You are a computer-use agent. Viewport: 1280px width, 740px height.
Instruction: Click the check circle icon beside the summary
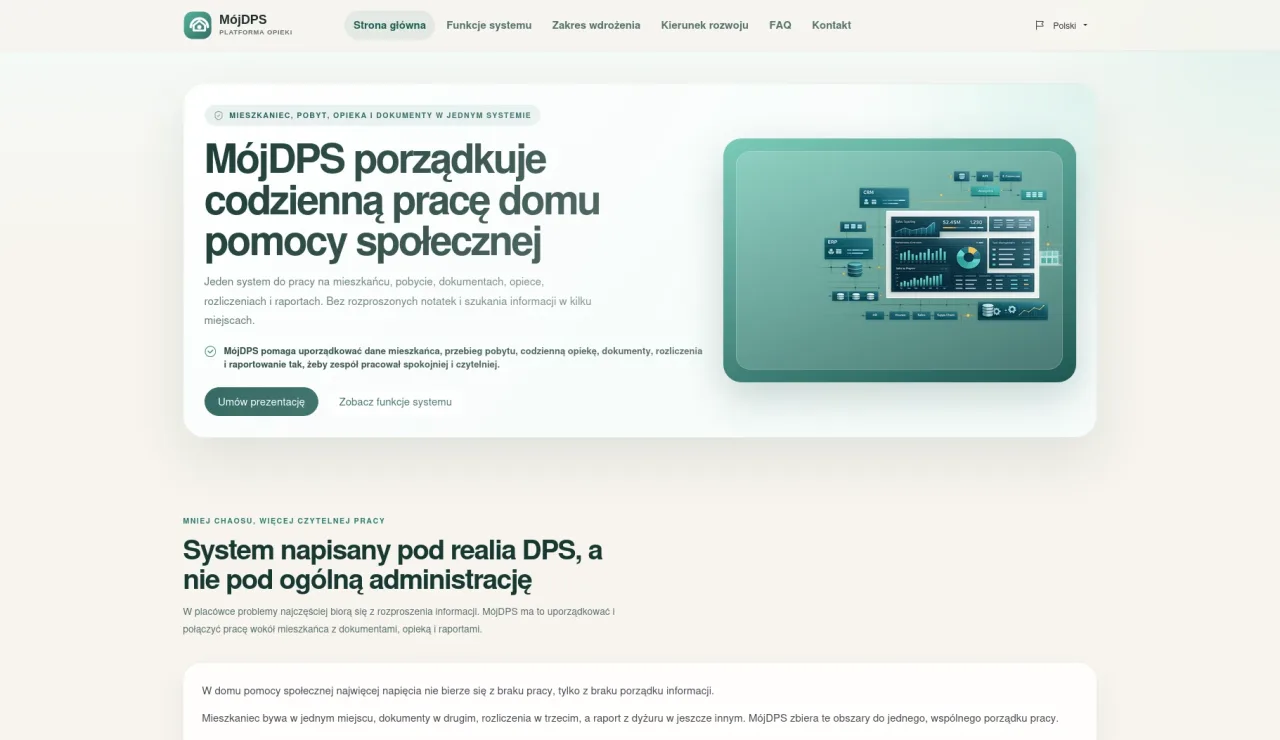click(x=210, y=351)
